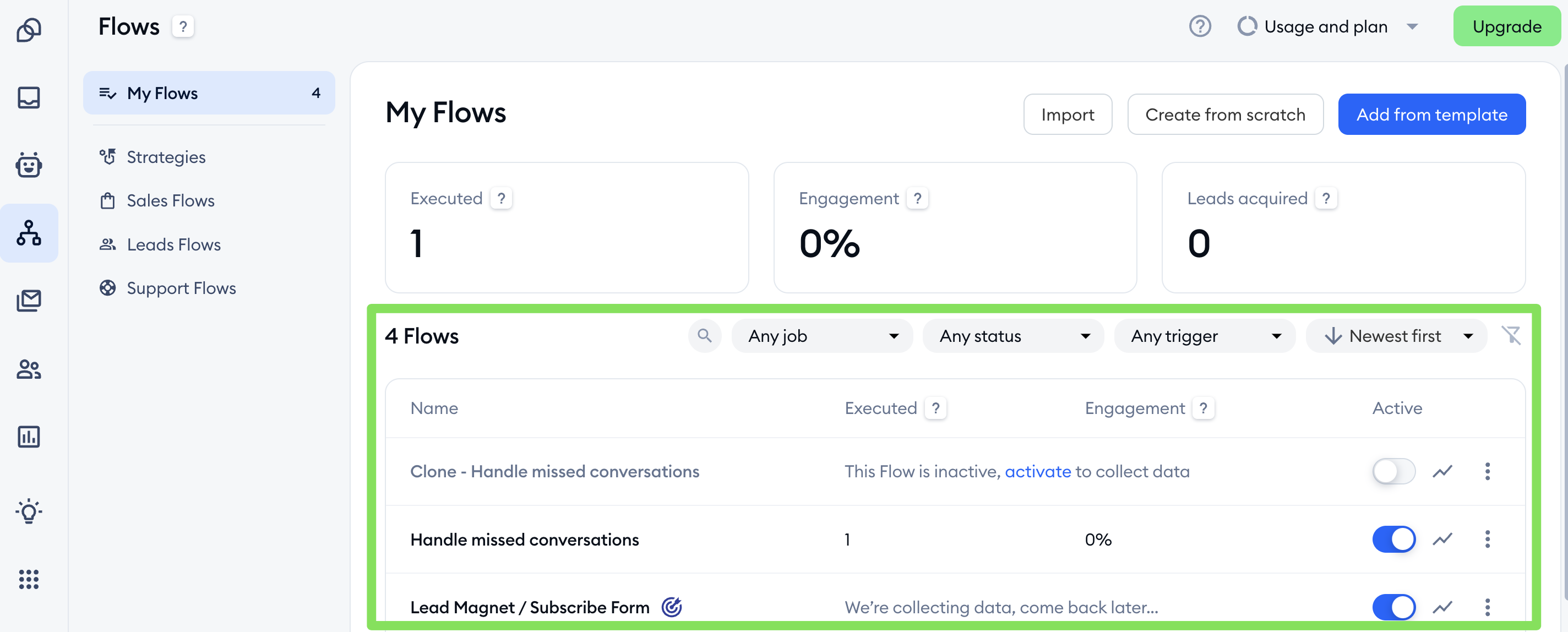Open statistics chart for Clone flow
Screen dimensions: 1568x632
click(x=1442, y=471)
